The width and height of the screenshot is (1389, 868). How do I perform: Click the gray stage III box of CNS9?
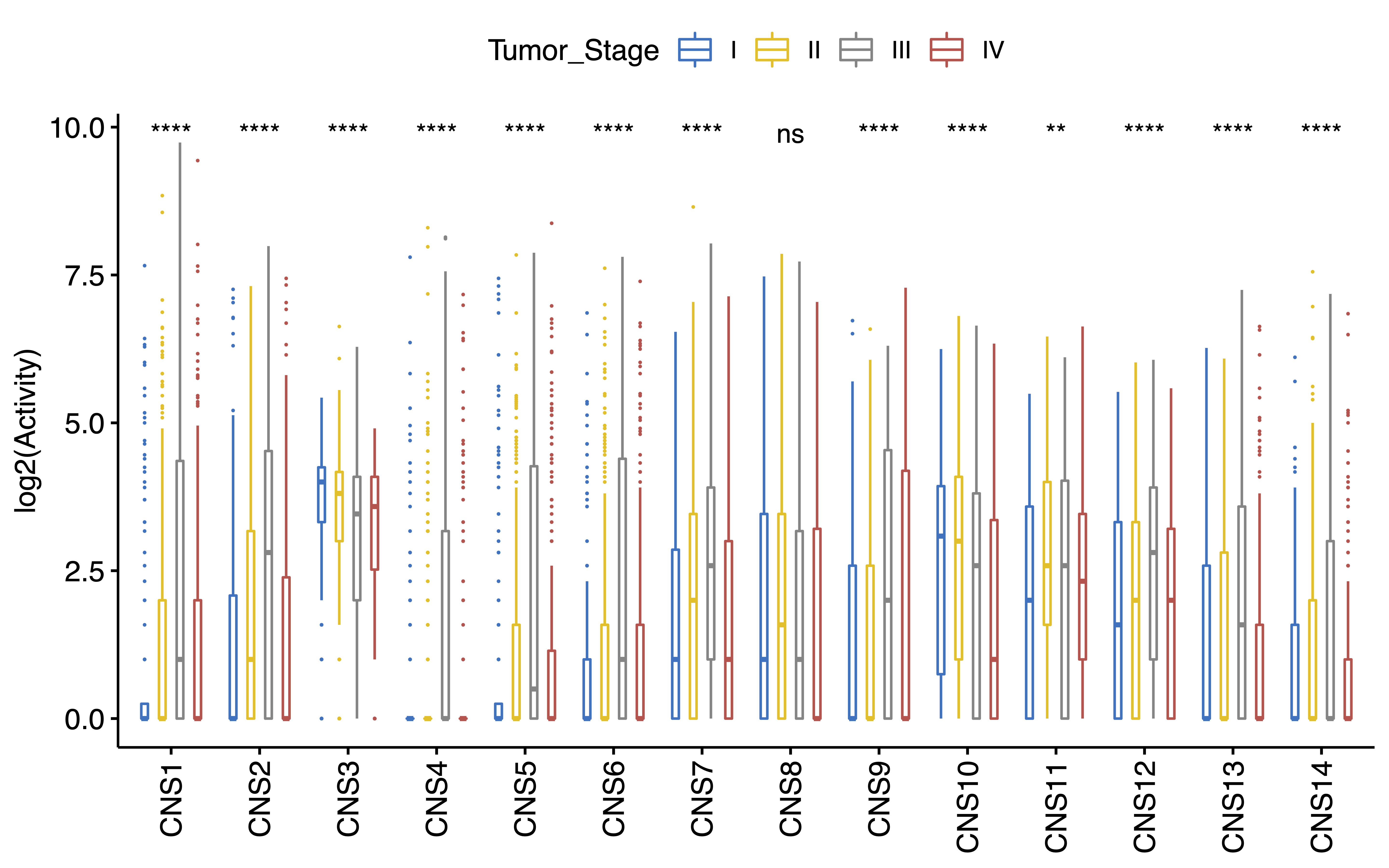pos(888,584)
